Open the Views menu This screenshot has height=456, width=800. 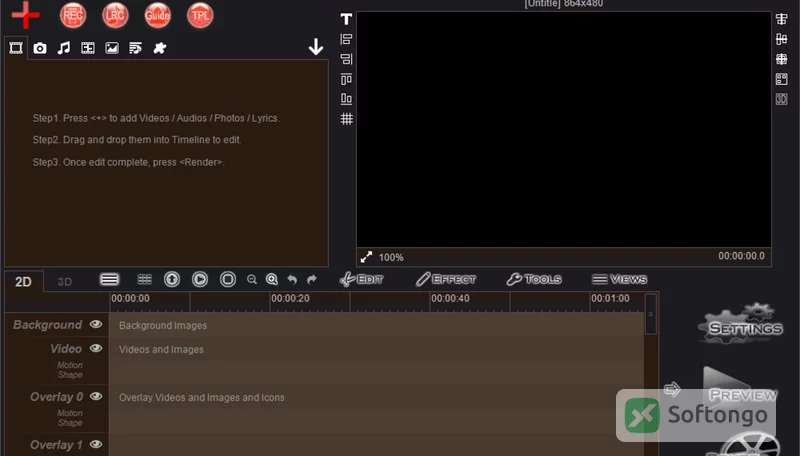619,280
